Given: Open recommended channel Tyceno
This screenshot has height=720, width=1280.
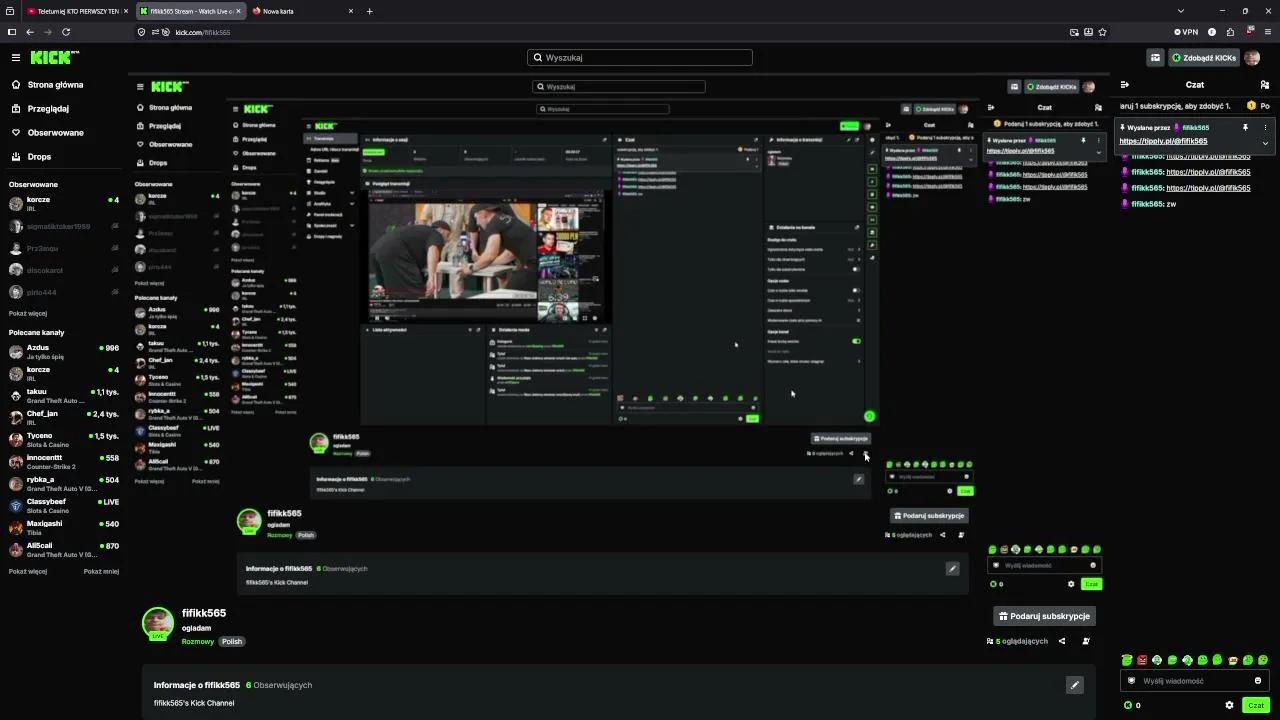Looking at the screenshot, I should [64, 440].
